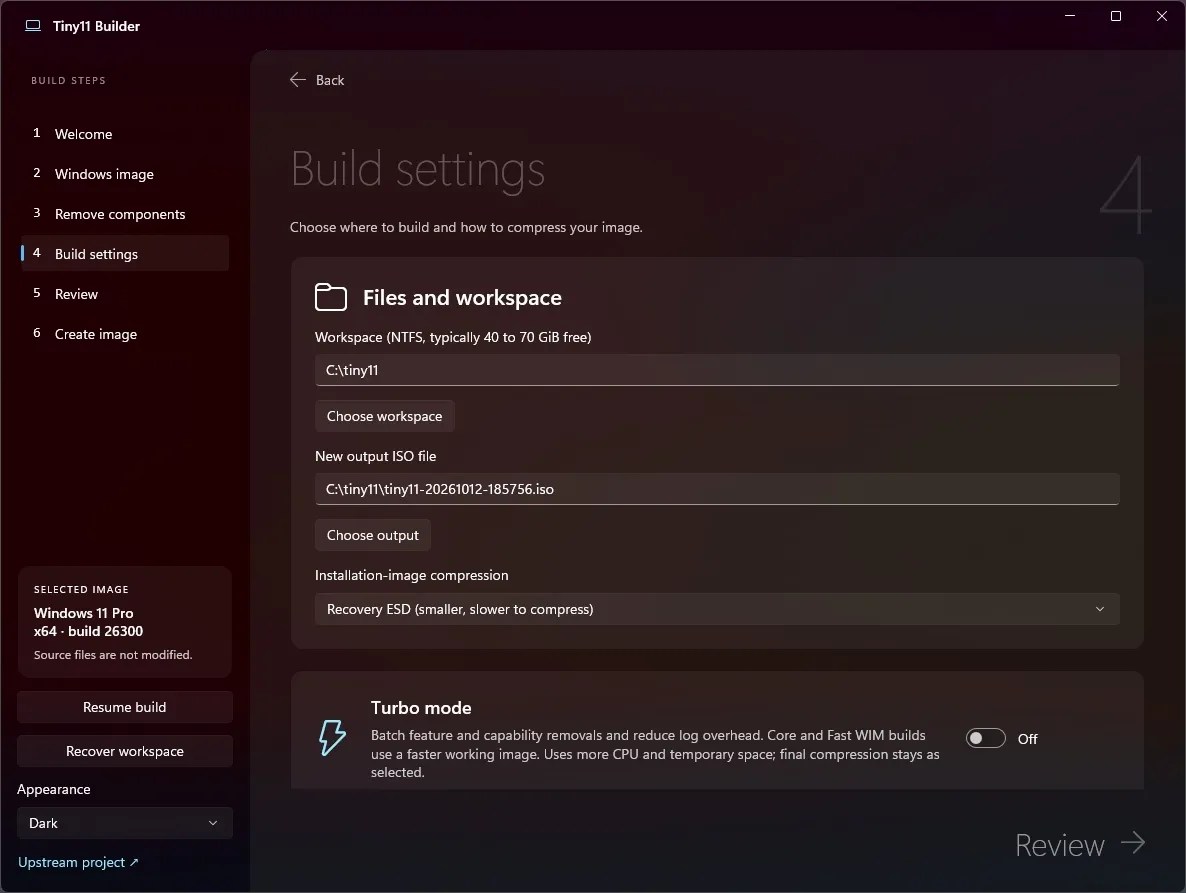Click the Recover workspace button
The width and height of the screenshot is (1186, 893).
coord(125,751)
